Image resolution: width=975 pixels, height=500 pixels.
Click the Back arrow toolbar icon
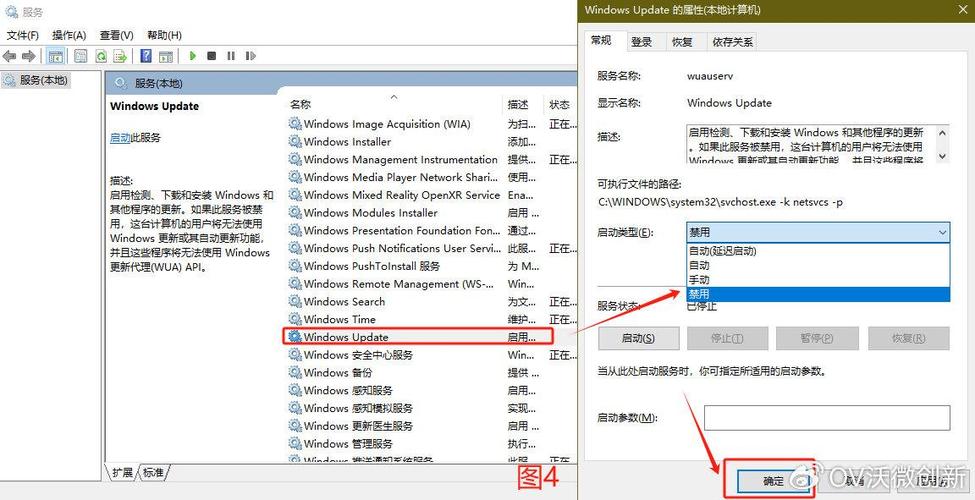coord(9,56)
